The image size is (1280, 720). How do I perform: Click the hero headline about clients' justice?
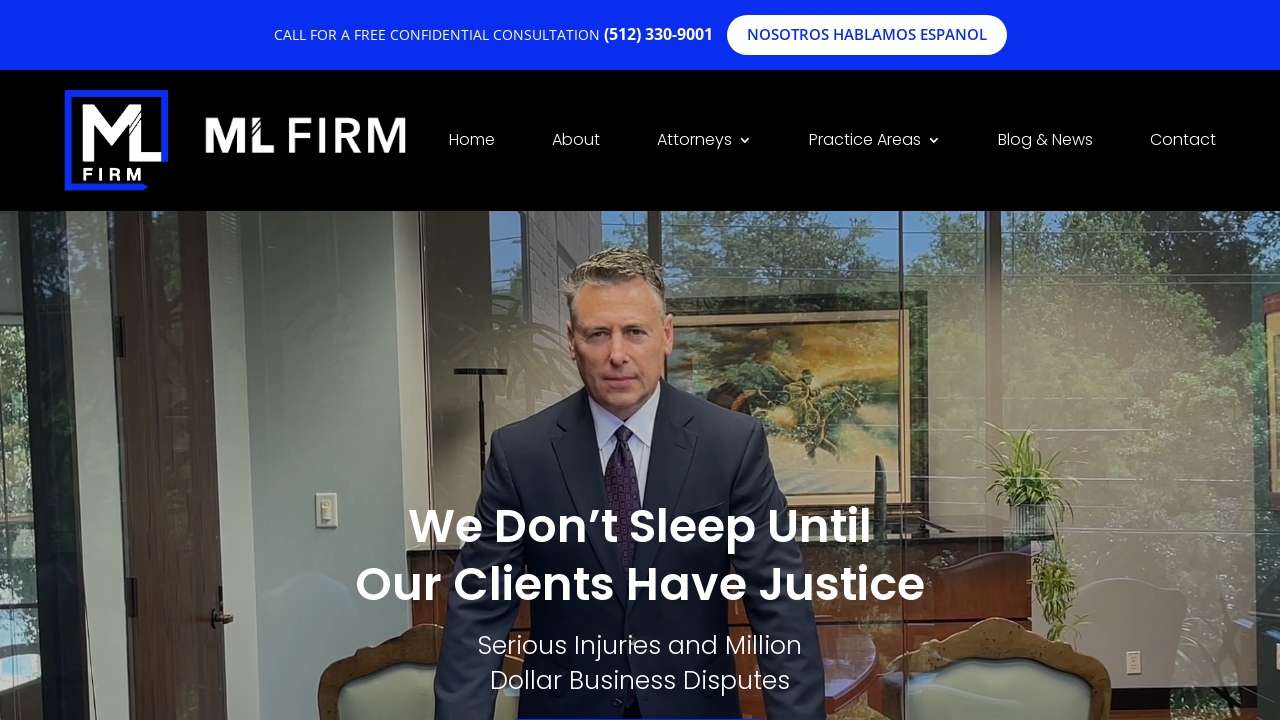coord(640,555)
